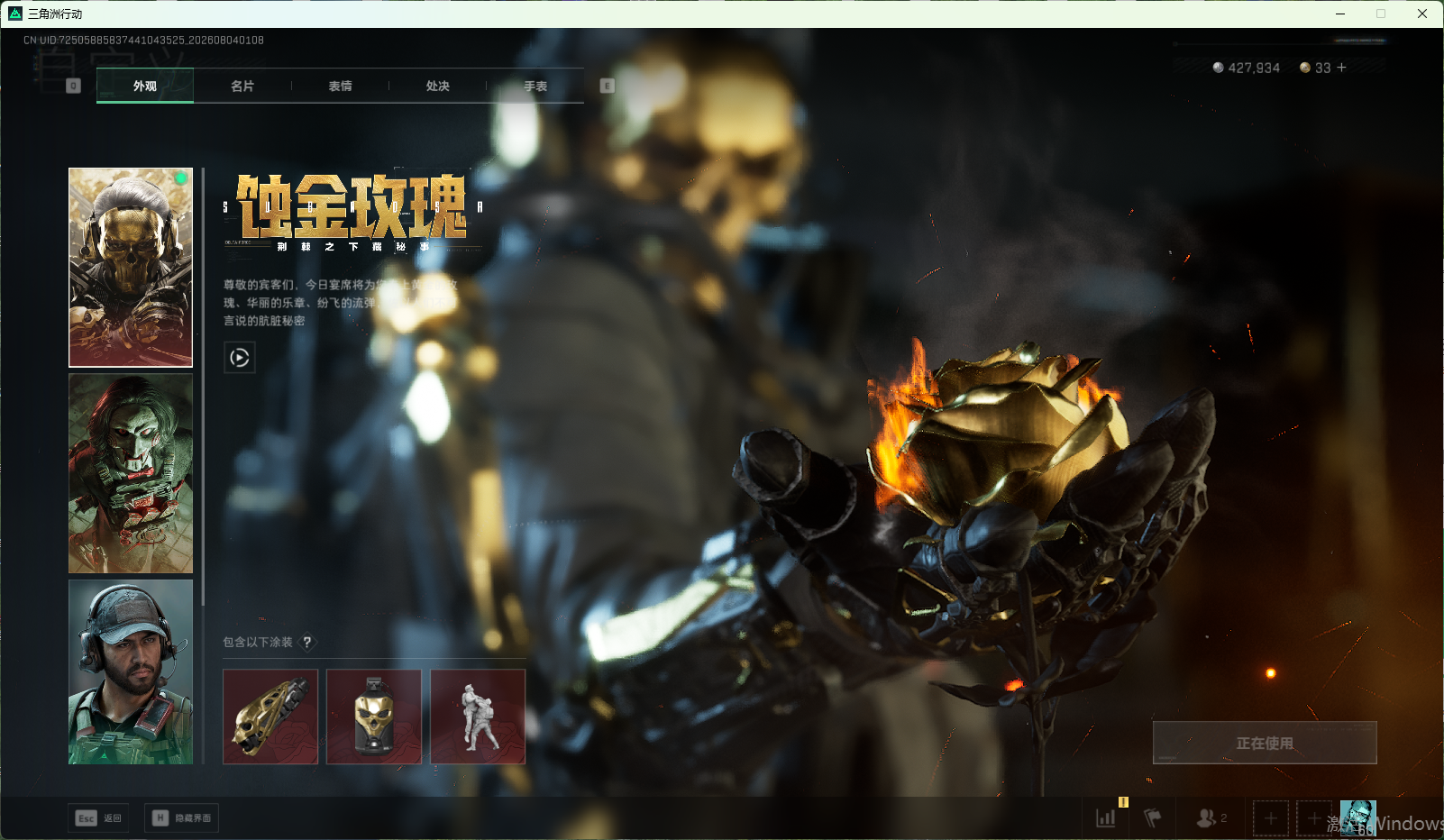Click the silver coin currency icon
The height and width of the screenshot is (840, 1444).
(1218, 68)
